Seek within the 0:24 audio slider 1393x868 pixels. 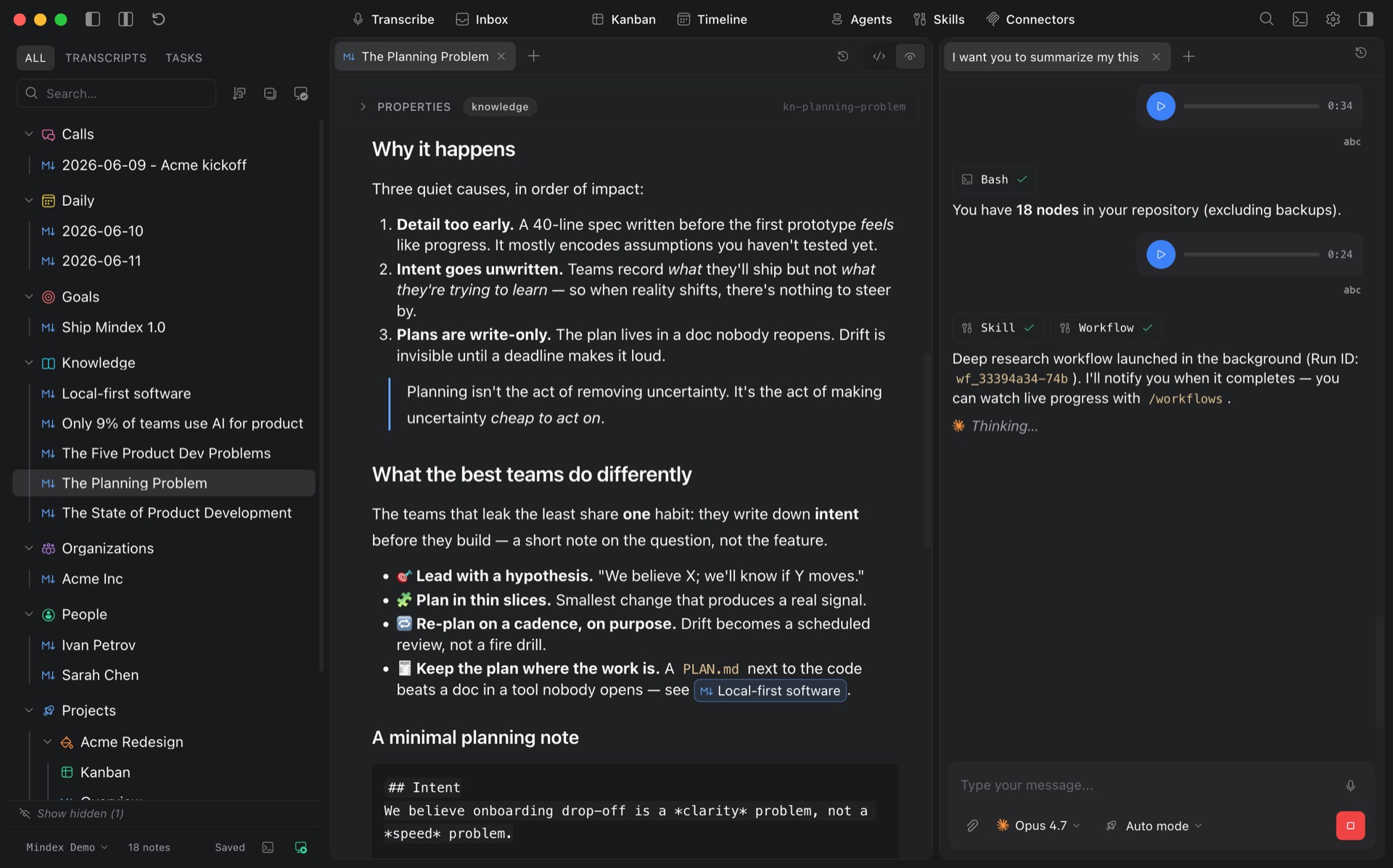[x=1252, y=255]
